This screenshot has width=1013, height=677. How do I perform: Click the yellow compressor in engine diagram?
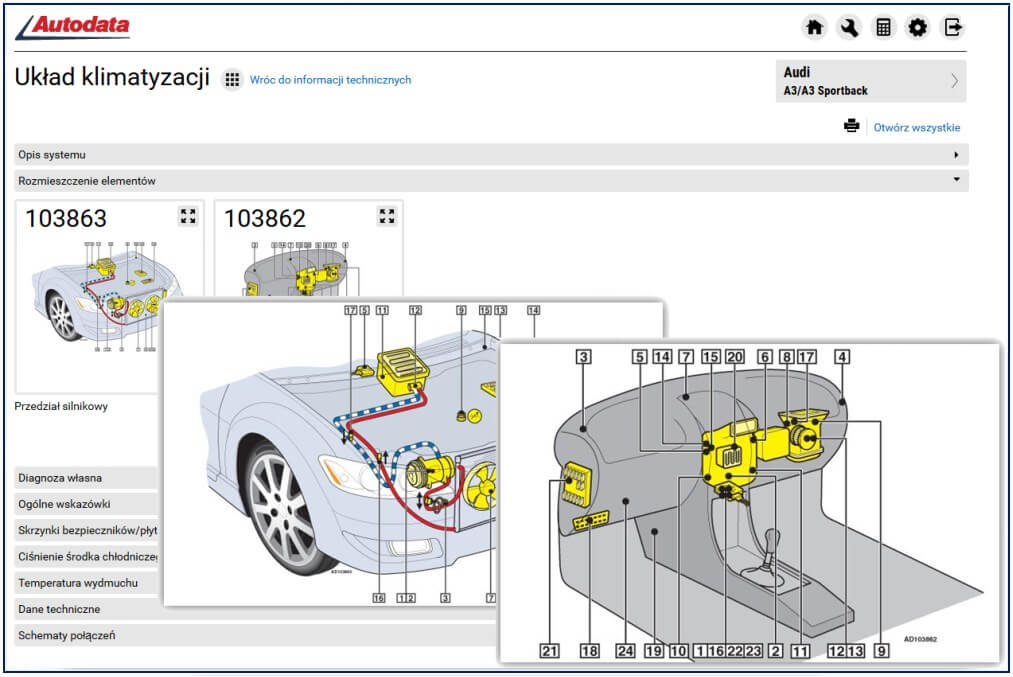coord(430,472)
